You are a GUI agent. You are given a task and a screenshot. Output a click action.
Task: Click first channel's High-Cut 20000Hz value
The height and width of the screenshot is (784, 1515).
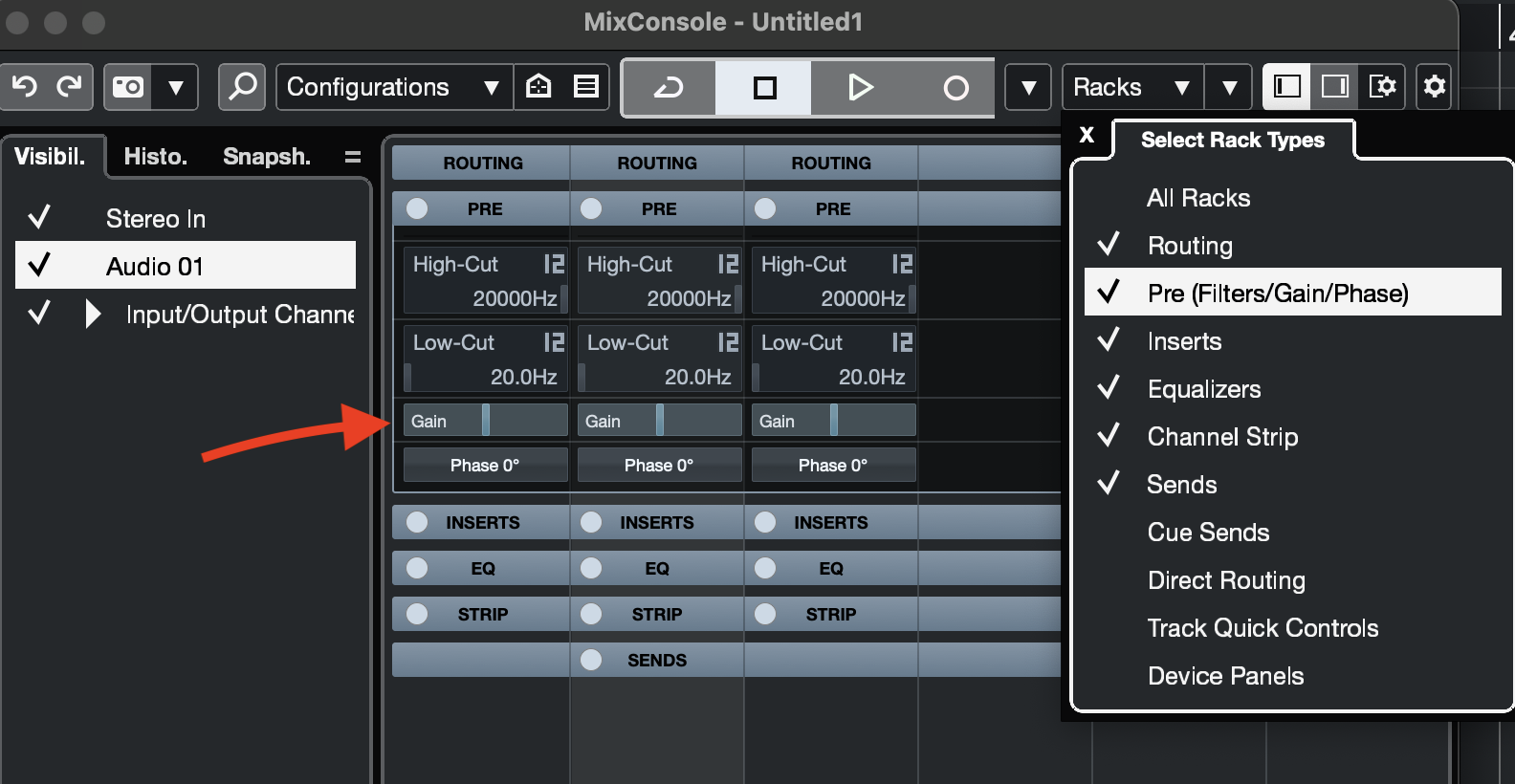(x=515, y=299)
